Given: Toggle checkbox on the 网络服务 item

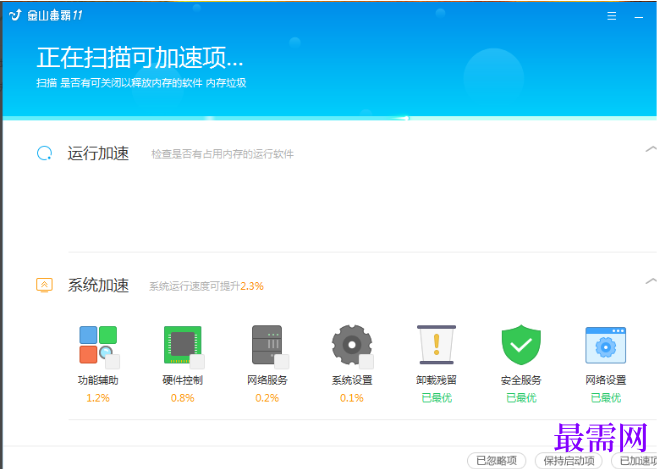Looking at the screenshot, I should click(x=282, y=362).
